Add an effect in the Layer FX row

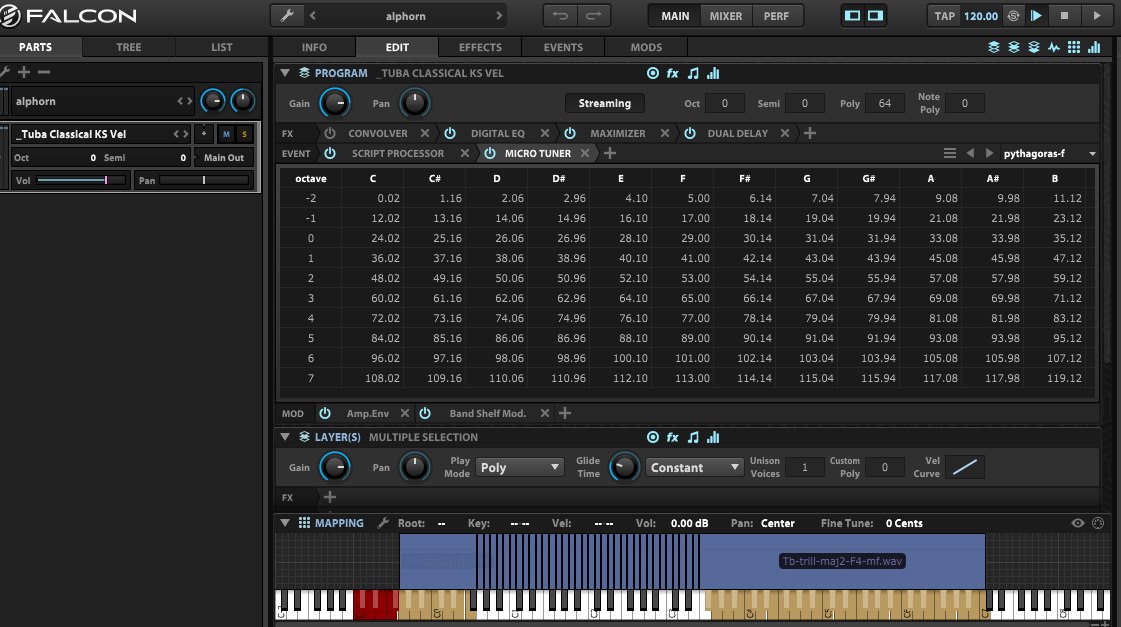click(330, 497)
